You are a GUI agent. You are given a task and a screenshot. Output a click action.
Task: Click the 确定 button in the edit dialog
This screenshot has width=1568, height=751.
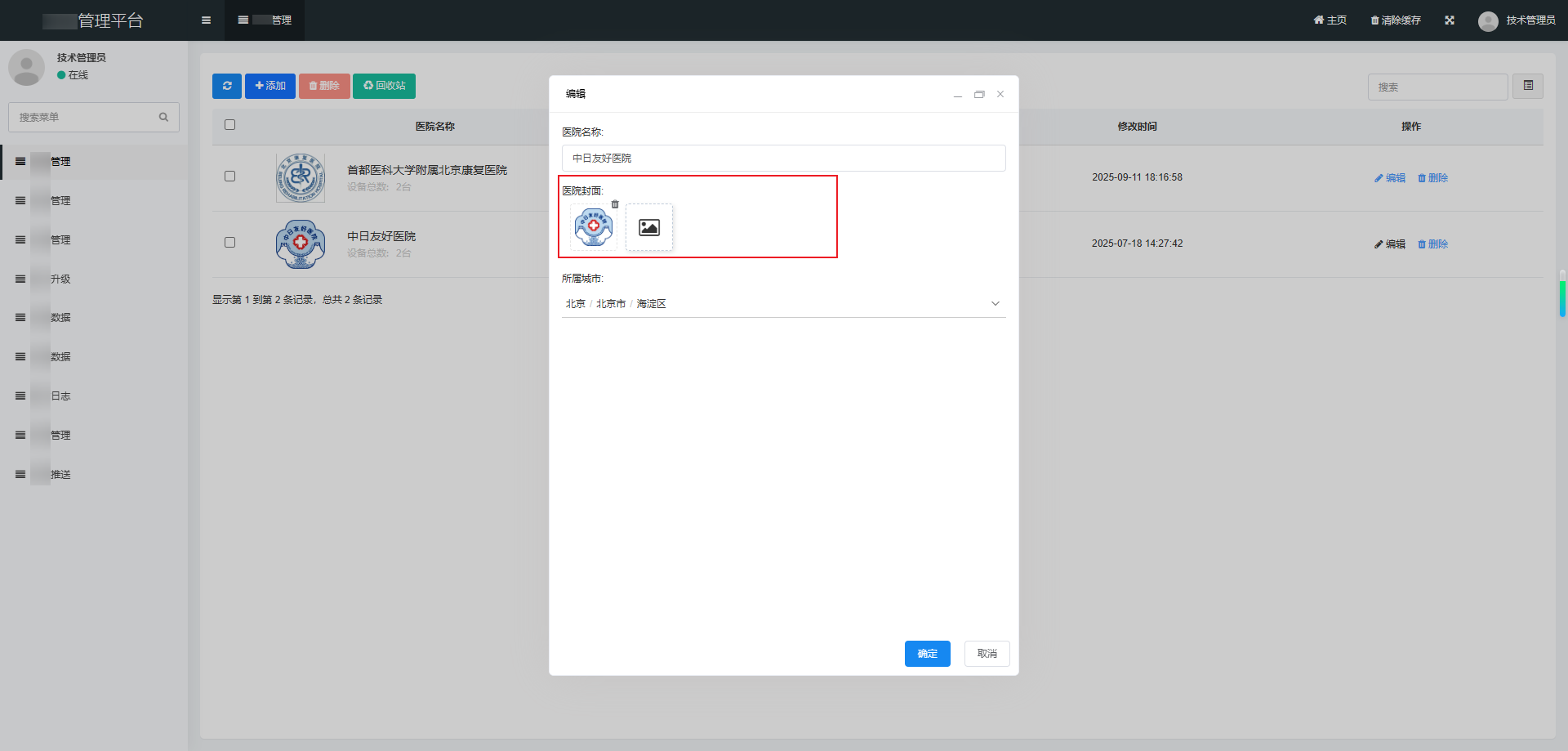click(928, 654)
